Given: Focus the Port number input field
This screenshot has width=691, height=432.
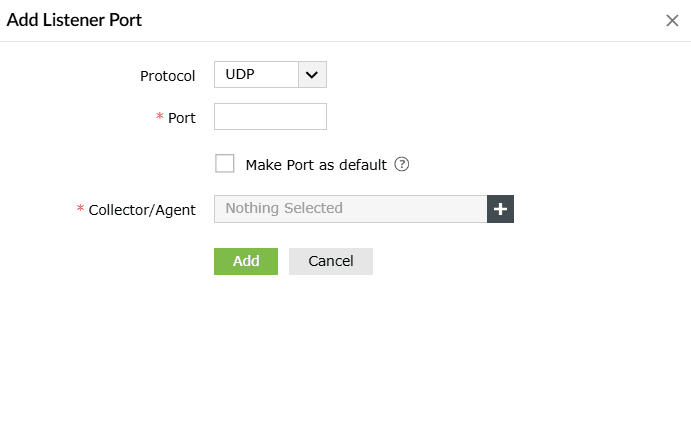Looking at the screenshot, I should coord(270,117).
